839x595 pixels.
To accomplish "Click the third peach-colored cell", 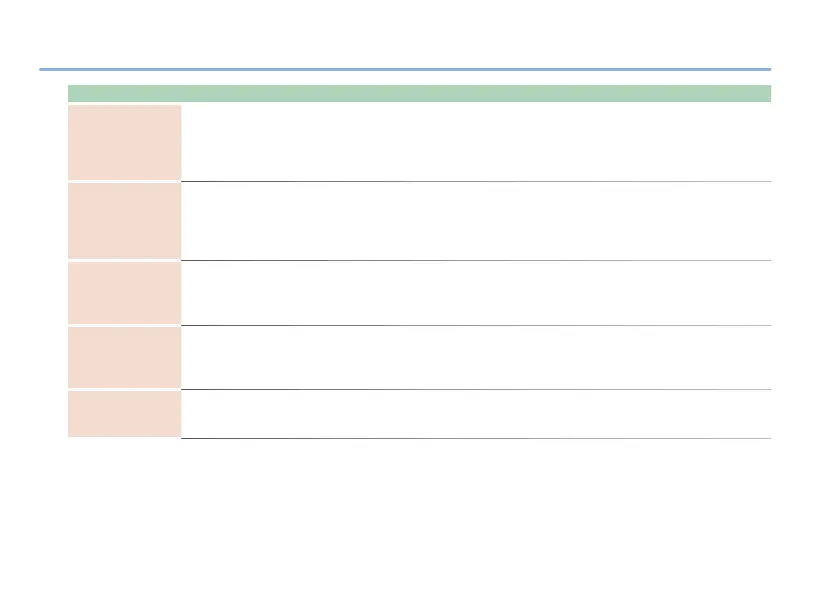I will [124, 292].
